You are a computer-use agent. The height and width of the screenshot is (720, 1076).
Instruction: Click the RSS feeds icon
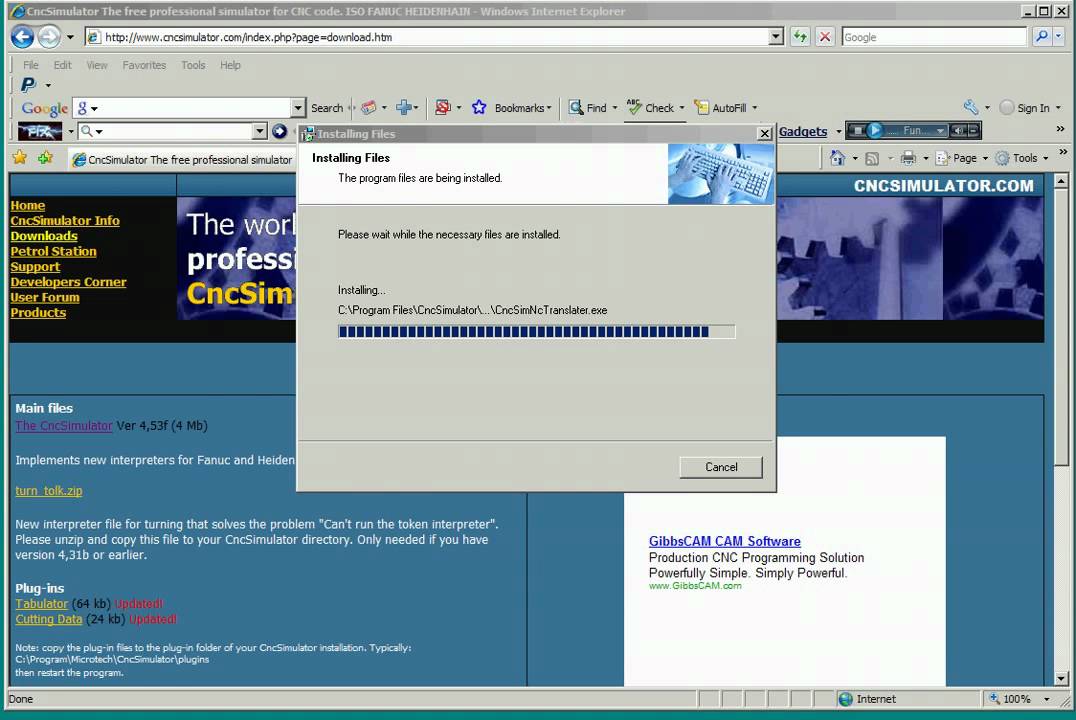tap(872, 159)
